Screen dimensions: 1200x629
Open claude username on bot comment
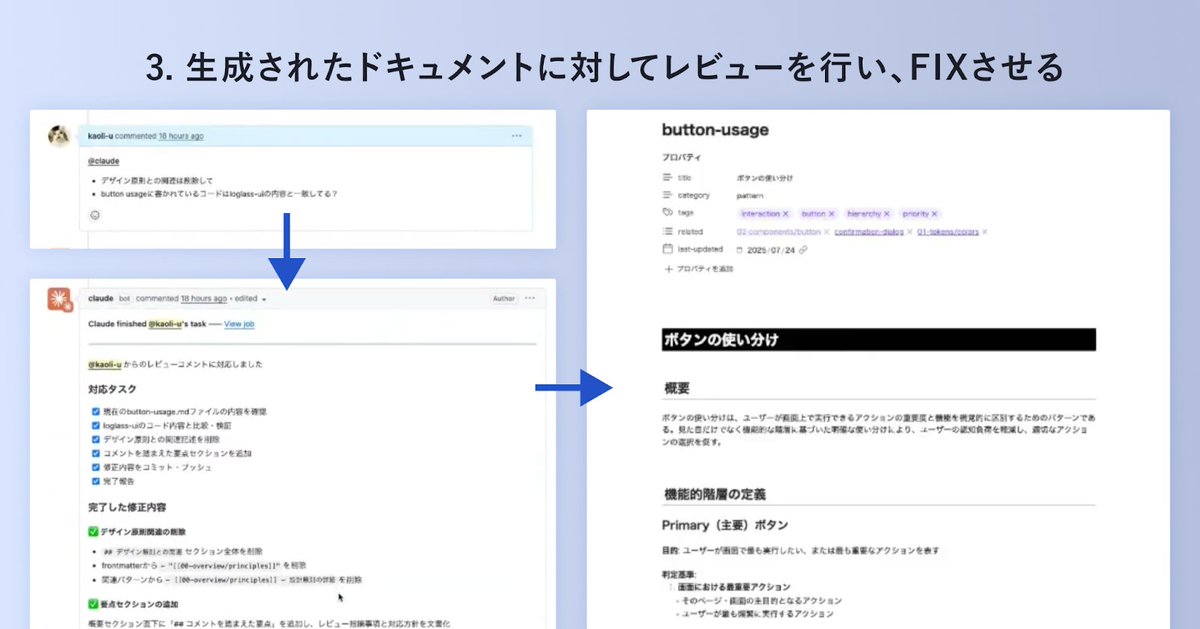click(101, 298)
